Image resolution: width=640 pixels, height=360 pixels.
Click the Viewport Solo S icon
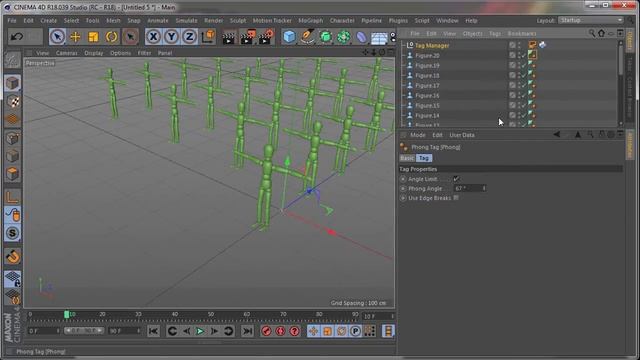tap(12, 233)
